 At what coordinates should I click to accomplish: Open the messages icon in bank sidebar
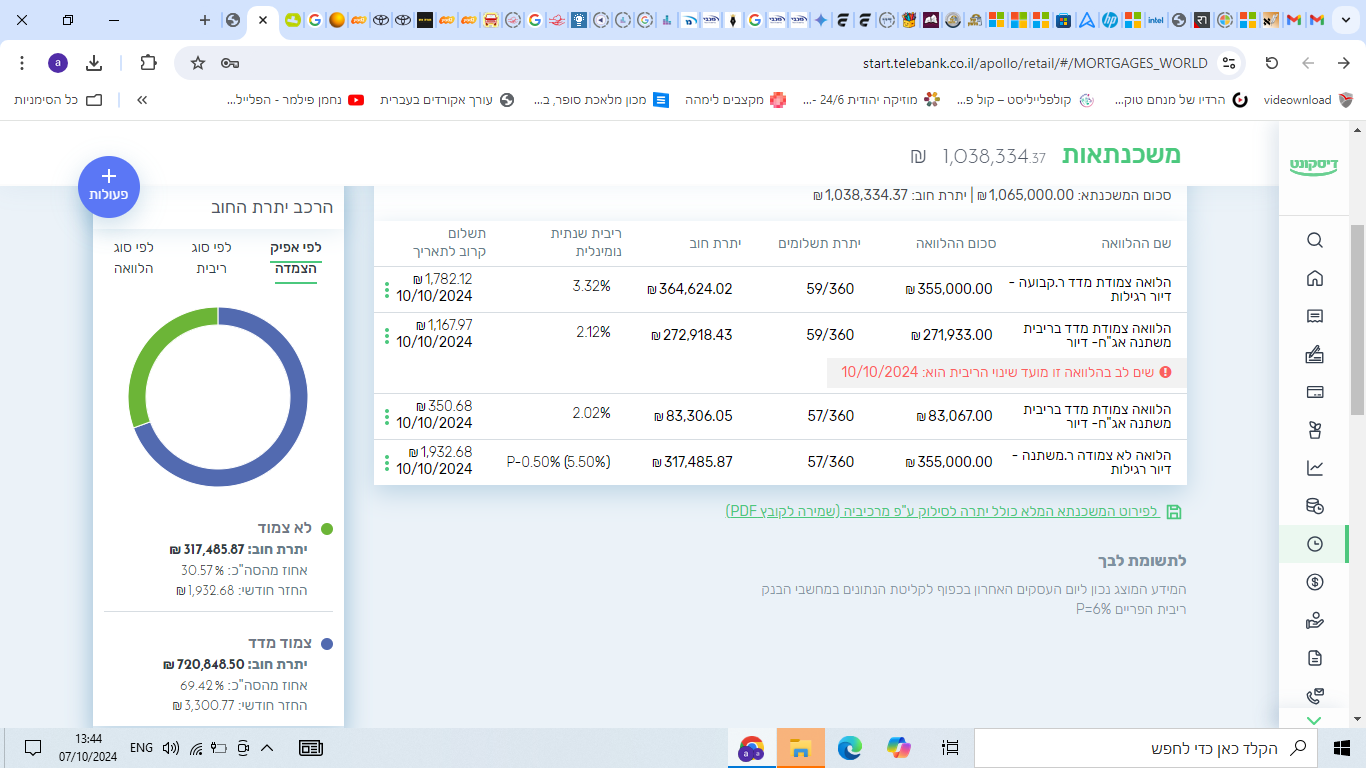click(1315, 316)
